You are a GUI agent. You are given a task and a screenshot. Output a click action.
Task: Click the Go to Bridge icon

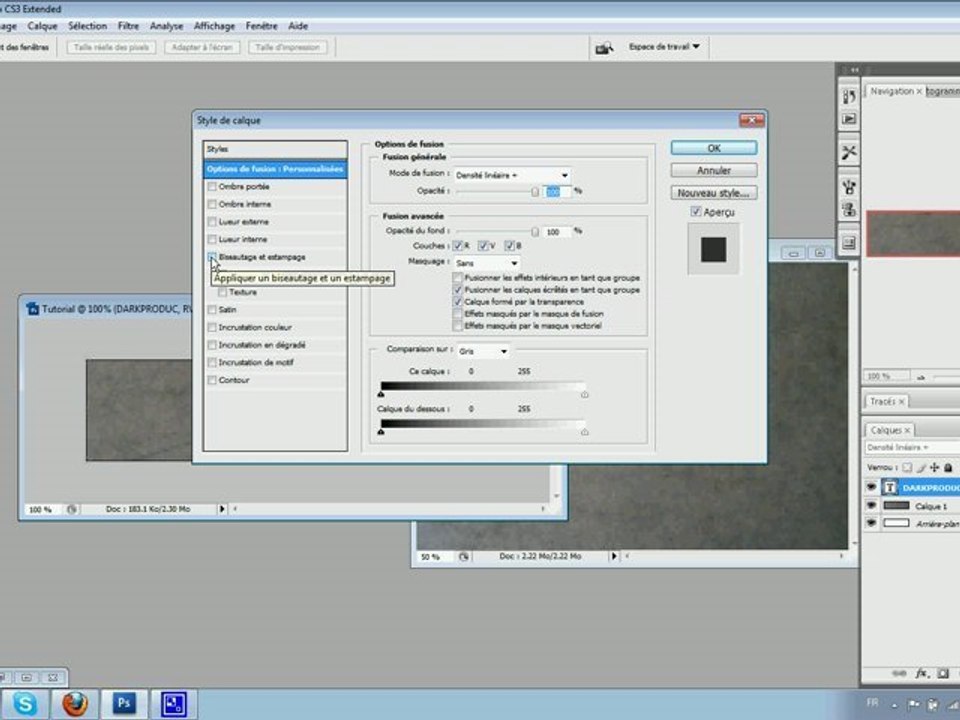(x=604, y=48)
